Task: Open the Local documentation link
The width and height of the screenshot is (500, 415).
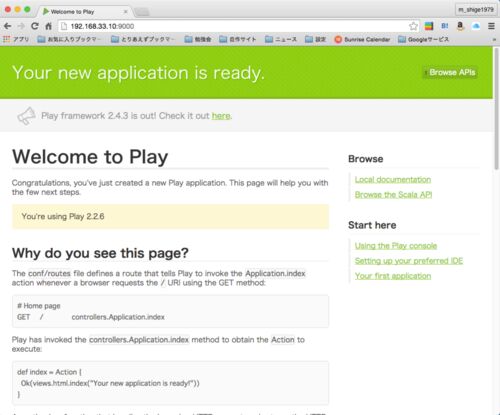Action: pos(393,180)
